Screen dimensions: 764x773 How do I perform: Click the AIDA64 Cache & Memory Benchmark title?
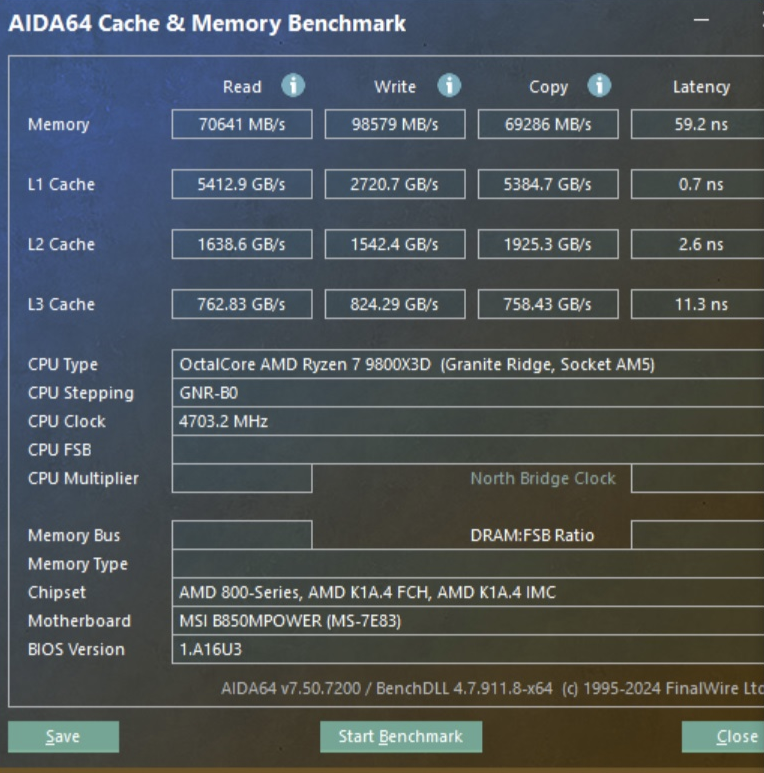[207, 23]
